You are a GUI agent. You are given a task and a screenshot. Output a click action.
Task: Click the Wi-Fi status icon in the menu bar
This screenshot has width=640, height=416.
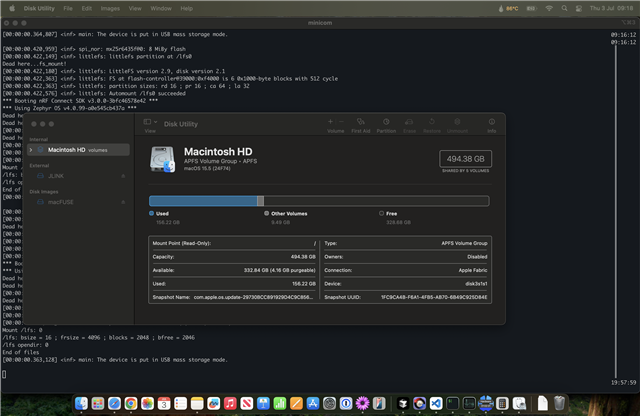pos(549,8)
